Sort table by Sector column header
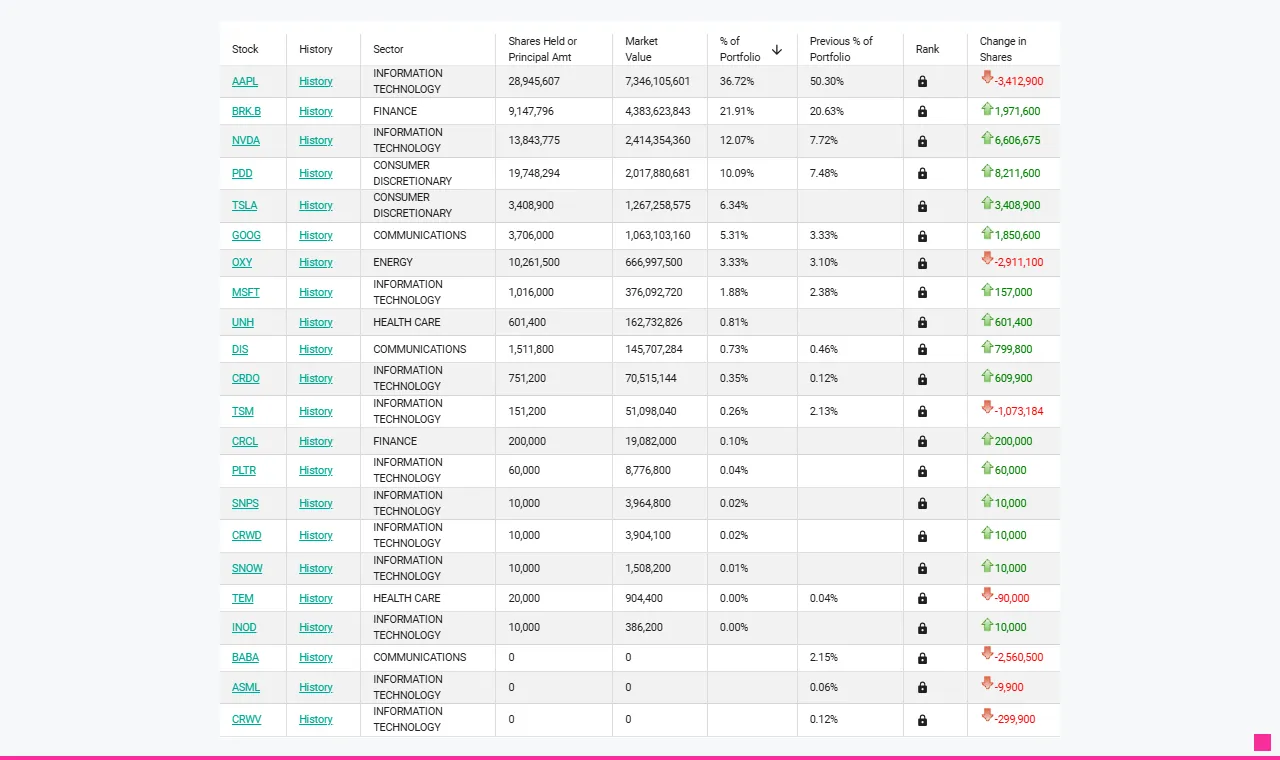The width and height of the screenshot is (1280, 760). [x=388, y=49]
